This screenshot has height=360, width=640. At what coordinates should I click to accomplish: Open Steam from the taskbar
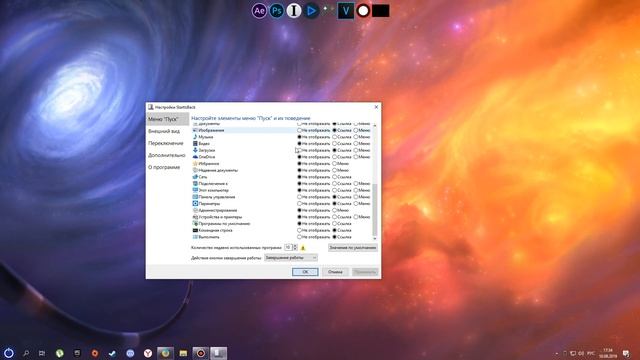[112, 353]
